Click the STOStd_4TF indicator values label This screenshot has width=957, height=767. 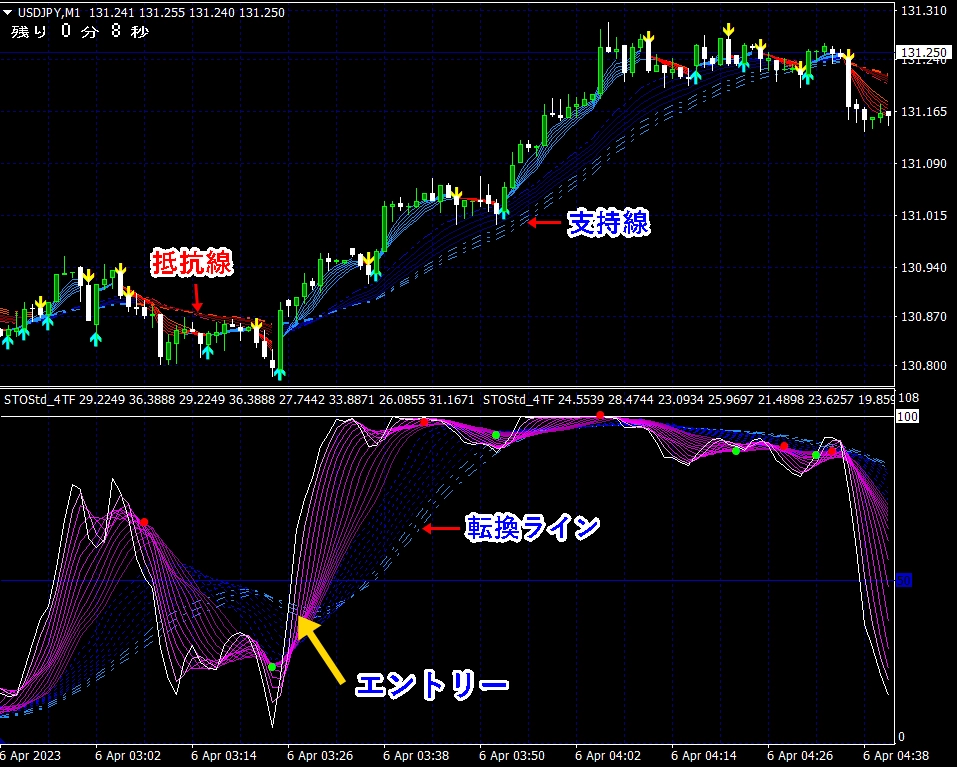239,400
